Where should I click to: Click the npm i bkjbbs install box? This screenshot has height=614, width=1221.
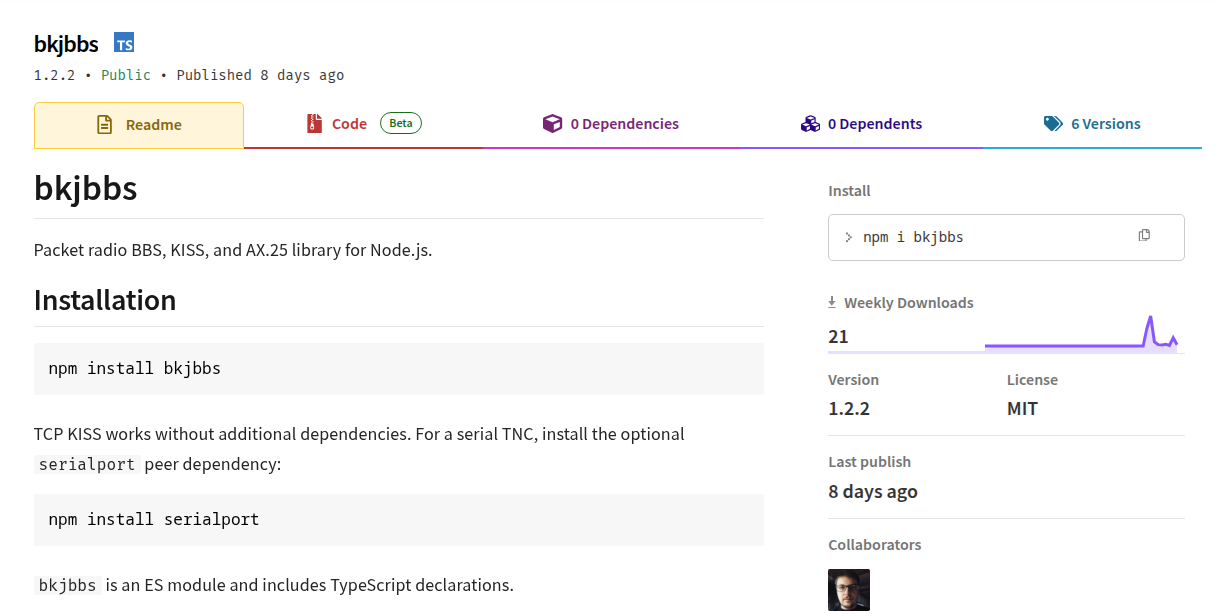(x=1006, y=237)
